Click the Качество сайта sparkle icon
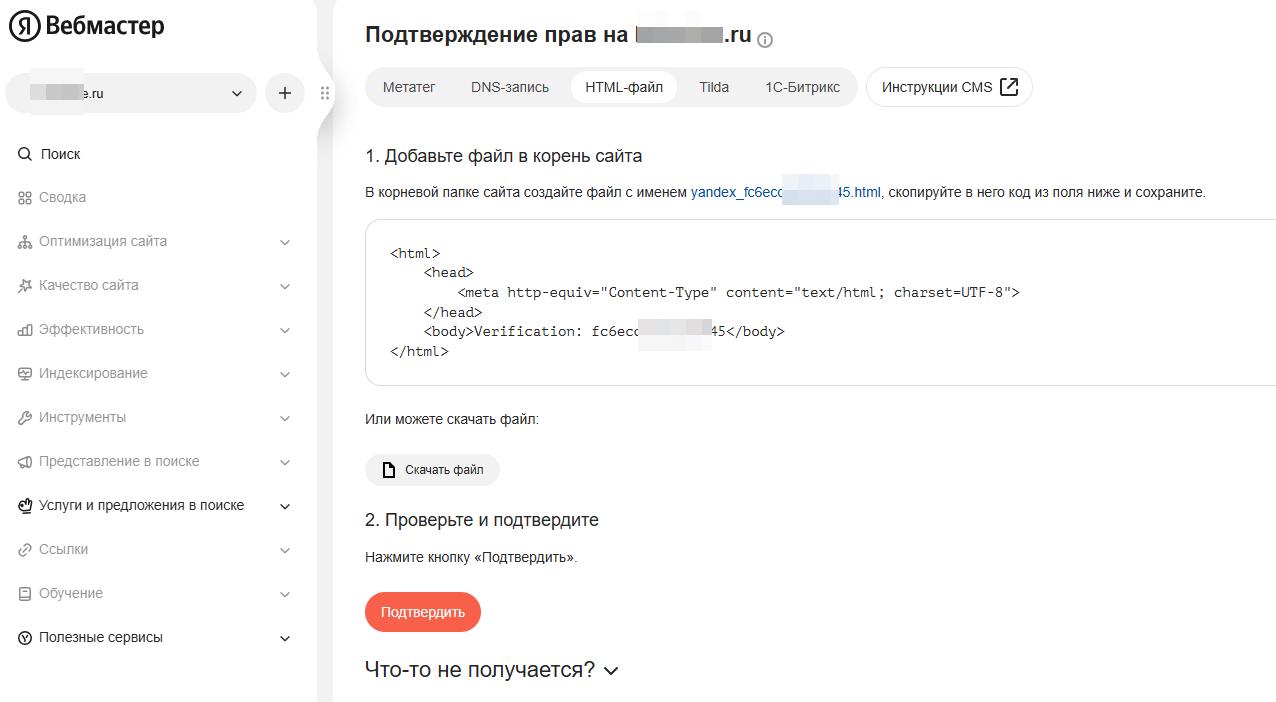The width and height of the screenshot is (1276, 702). (25, 286)
